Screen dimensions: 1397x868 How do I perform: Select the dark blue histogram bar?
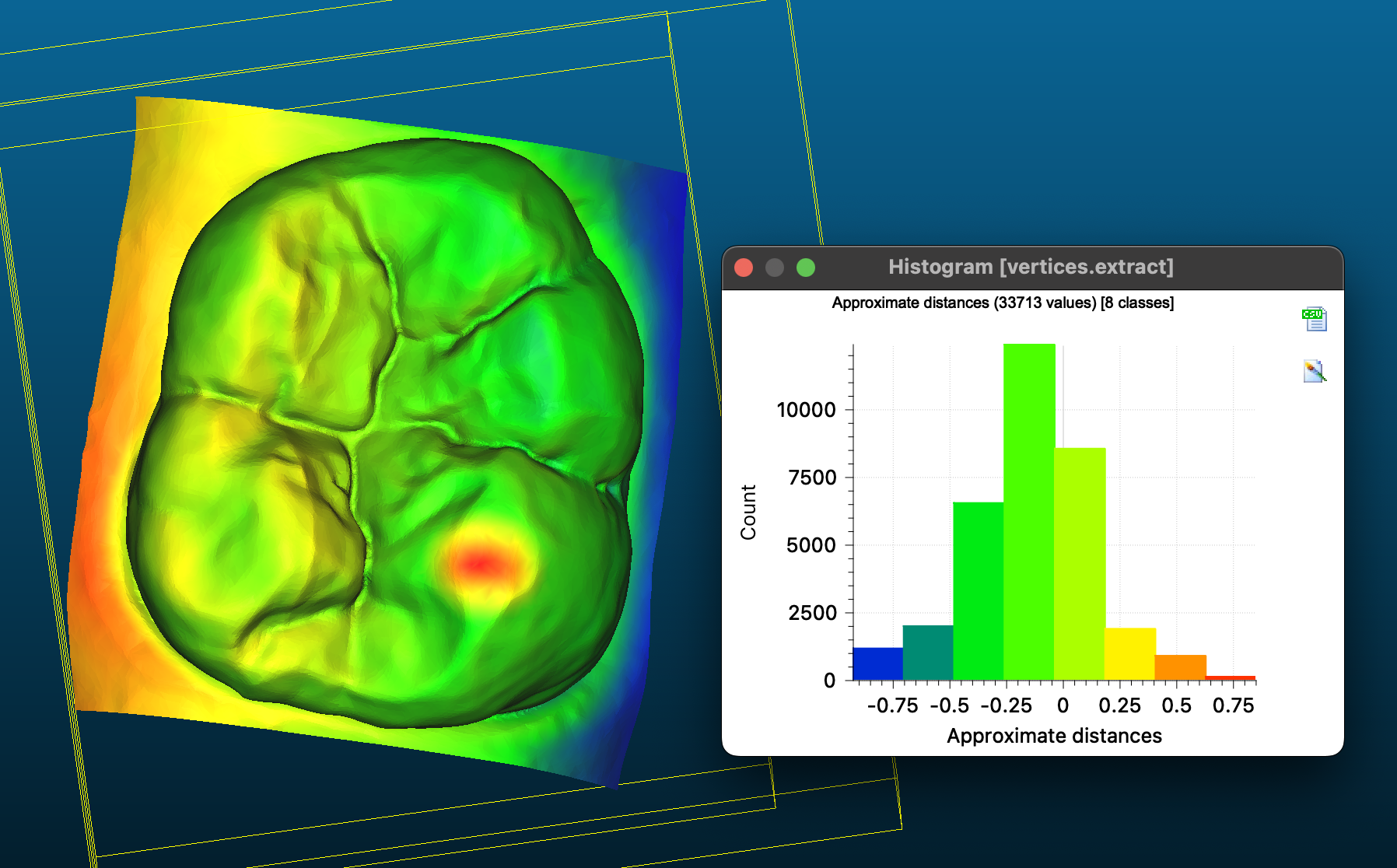point(877,663)
